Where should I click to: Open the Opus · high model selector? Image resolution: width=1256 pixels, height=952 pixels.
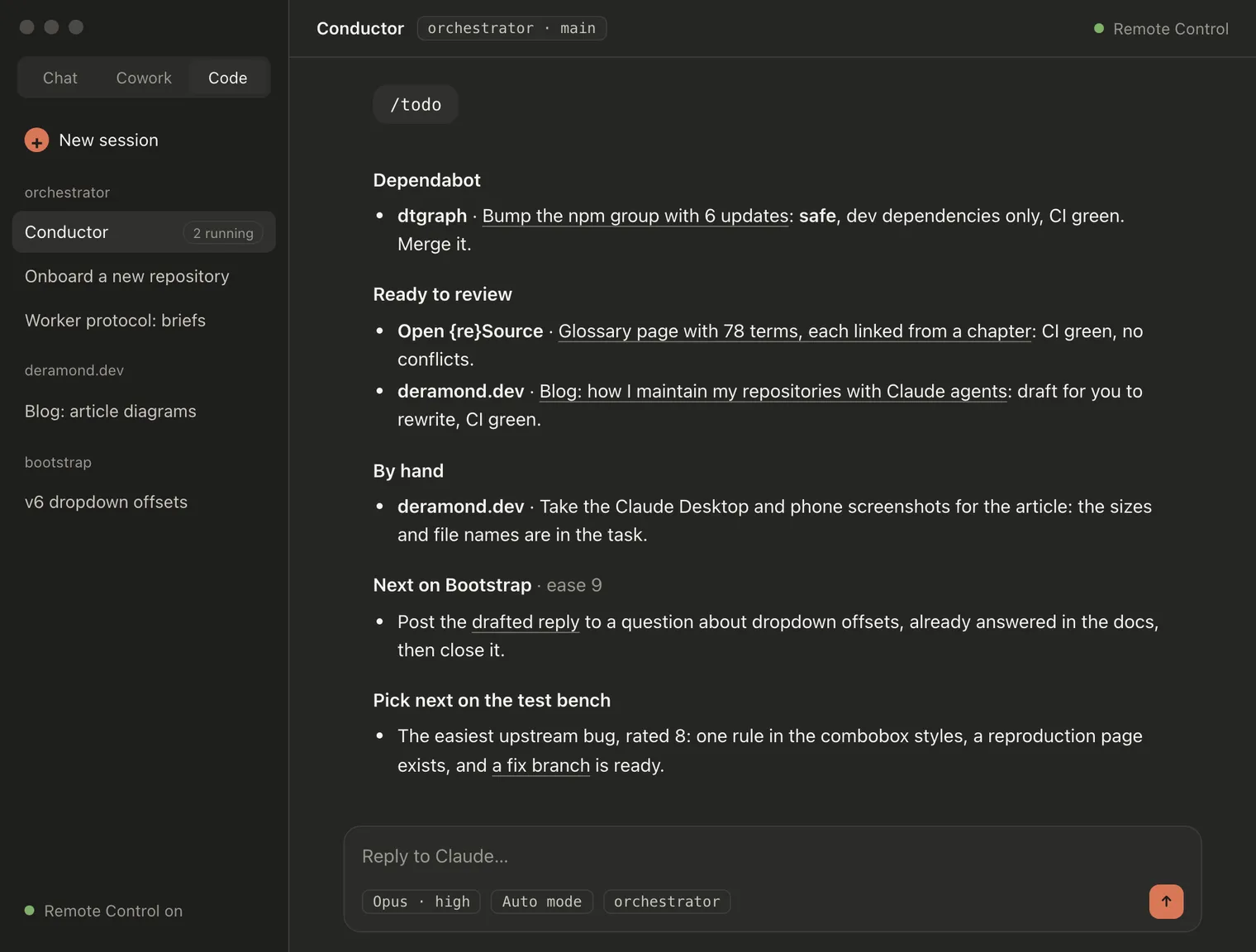pyautogui.click(x=421, y=902)
